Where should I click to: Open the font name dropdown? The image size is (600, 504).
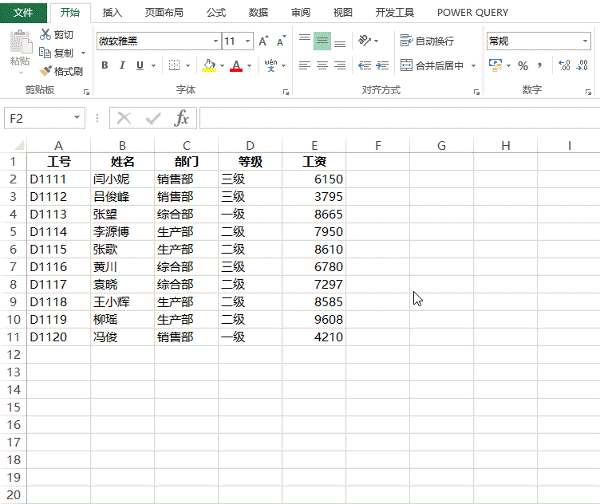click(216, 41)
